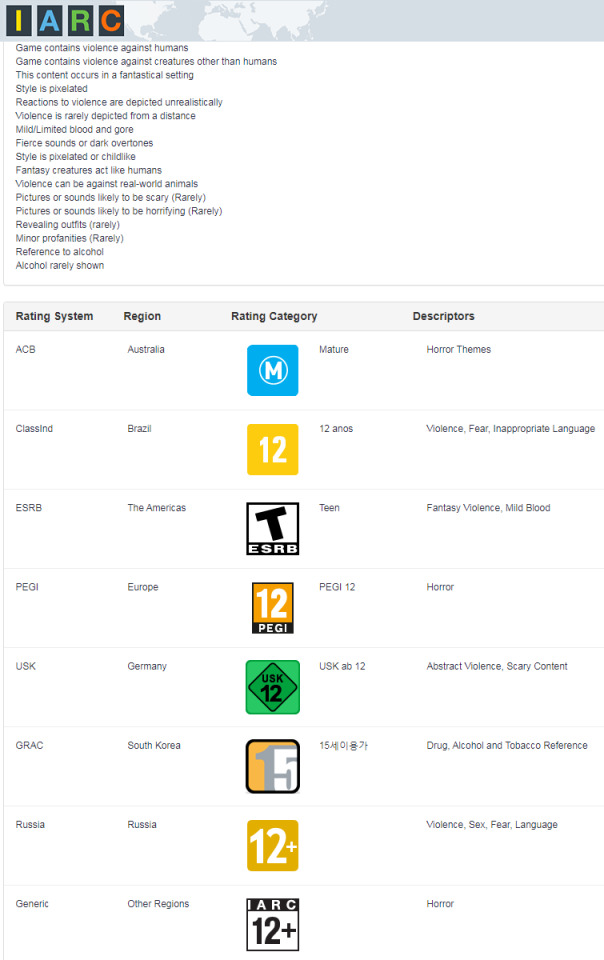This screenshot has width=604, height=960.
Task: Click the ClassInd yellow 12 rating icon
Action: coord(272,449)
